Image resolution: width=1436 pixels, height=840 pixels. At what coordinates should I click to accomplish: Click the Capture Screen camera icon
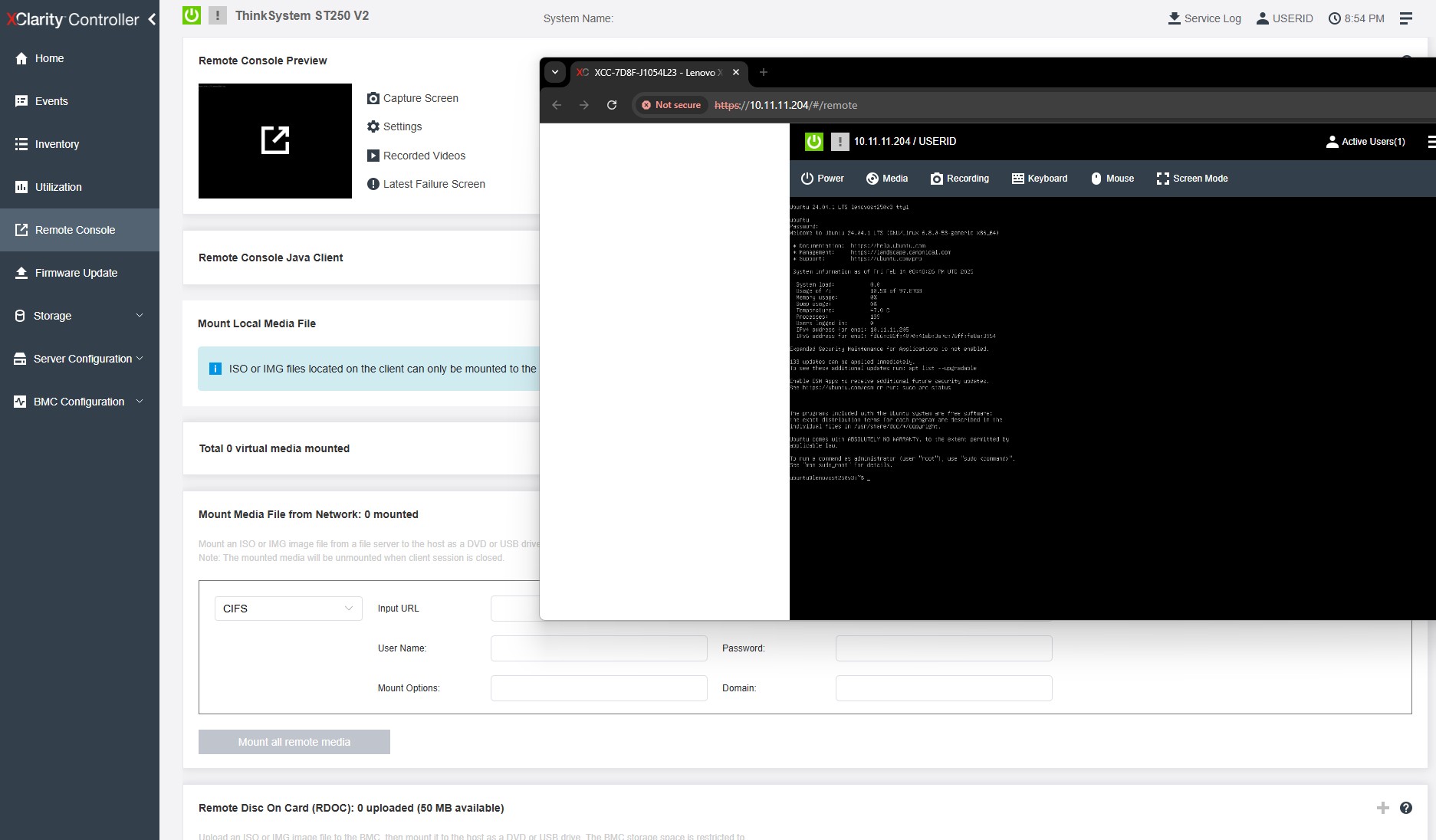point(373,98)
